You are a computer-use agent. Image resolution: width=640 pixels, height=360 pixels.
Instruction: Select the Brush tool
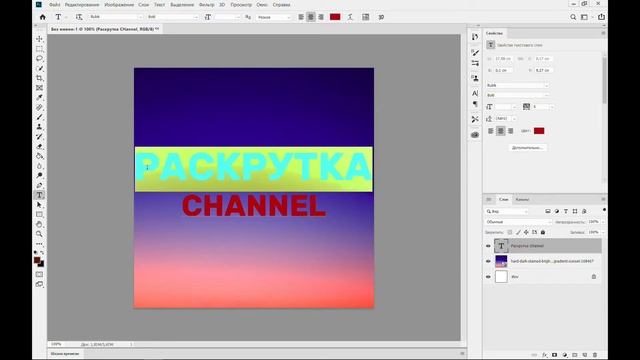click(x=39, y=117)
